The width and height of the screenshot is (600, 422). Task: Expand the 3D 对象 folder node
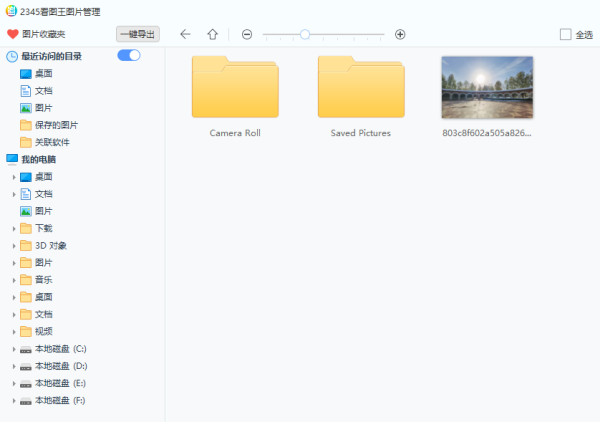pyautogui.click(x=14, y=245)
